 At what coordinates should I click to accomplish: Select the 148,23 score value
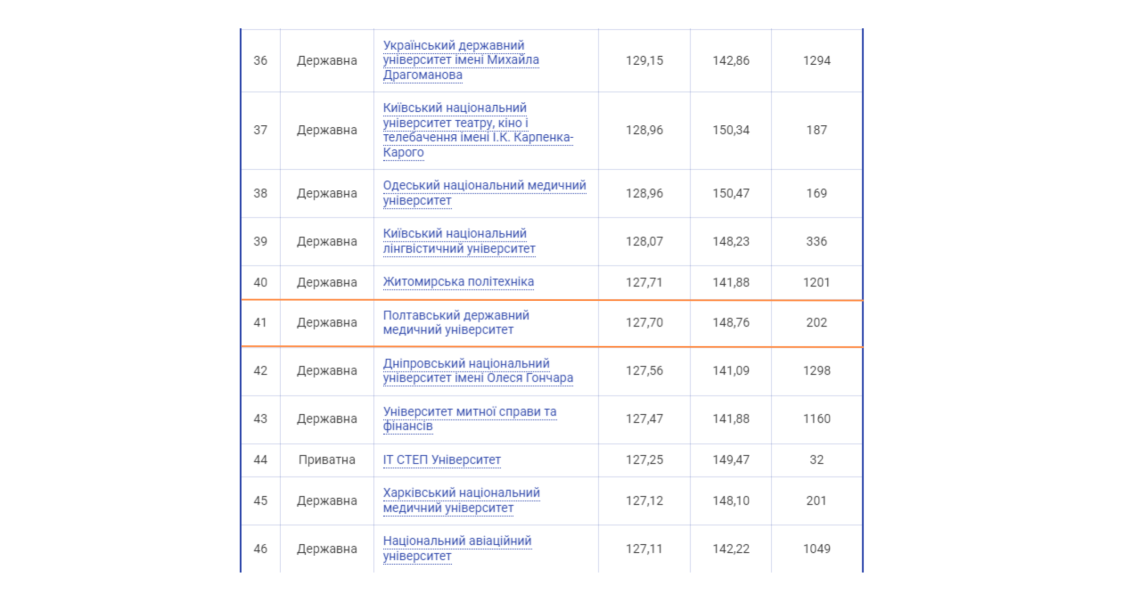tap(731, 241)
